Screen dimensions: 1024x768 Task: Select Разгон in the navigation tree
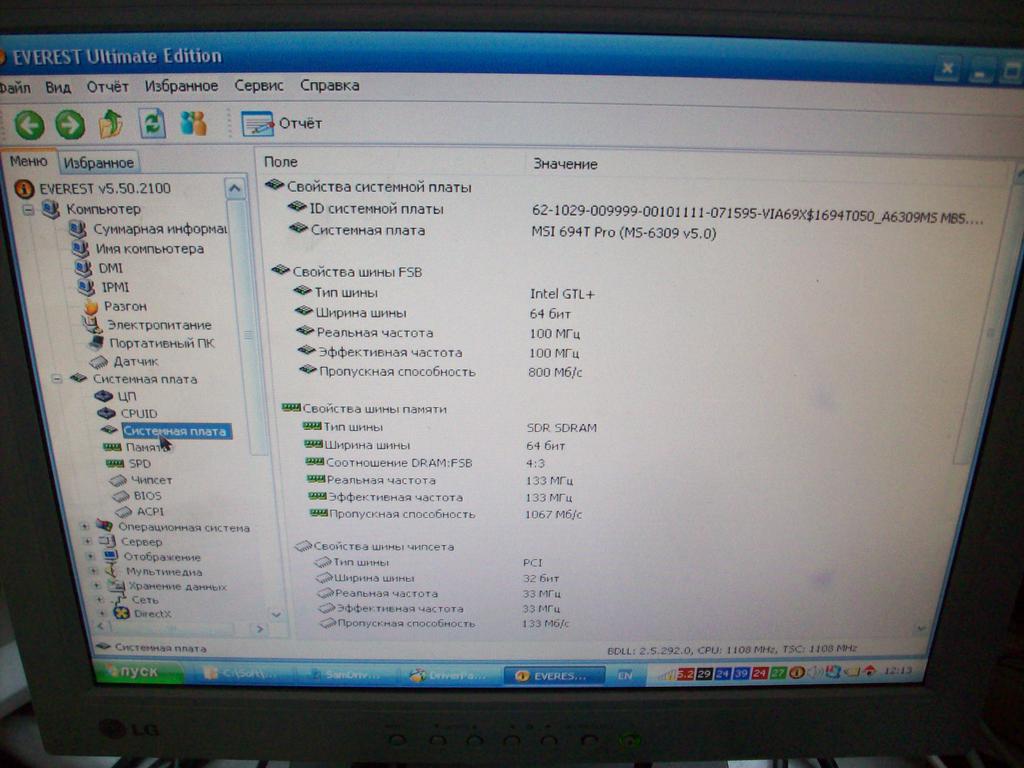pyautogui.click(x=124, y=306)
